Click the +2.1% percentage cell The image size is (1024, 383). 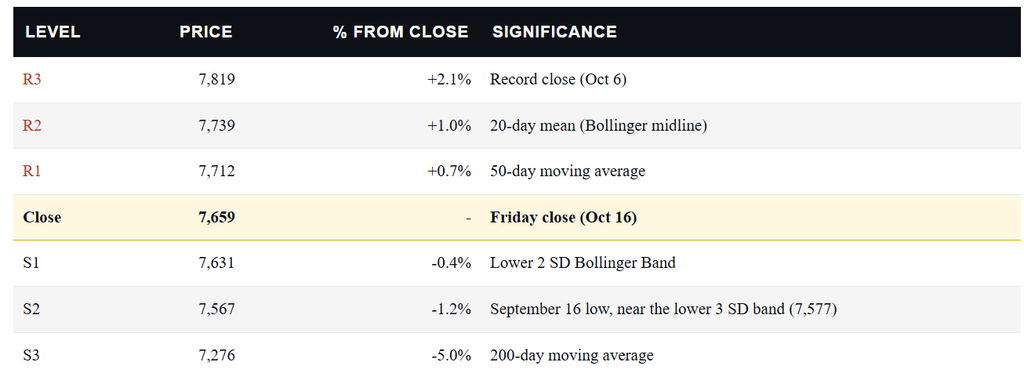(449, 80)
